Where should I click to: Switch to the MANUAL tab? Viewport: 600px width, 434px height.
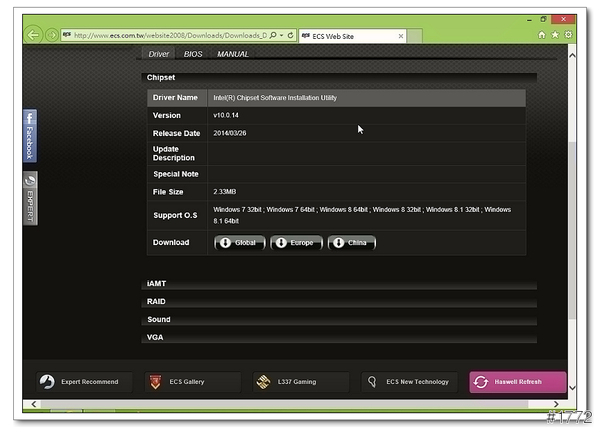233,54
